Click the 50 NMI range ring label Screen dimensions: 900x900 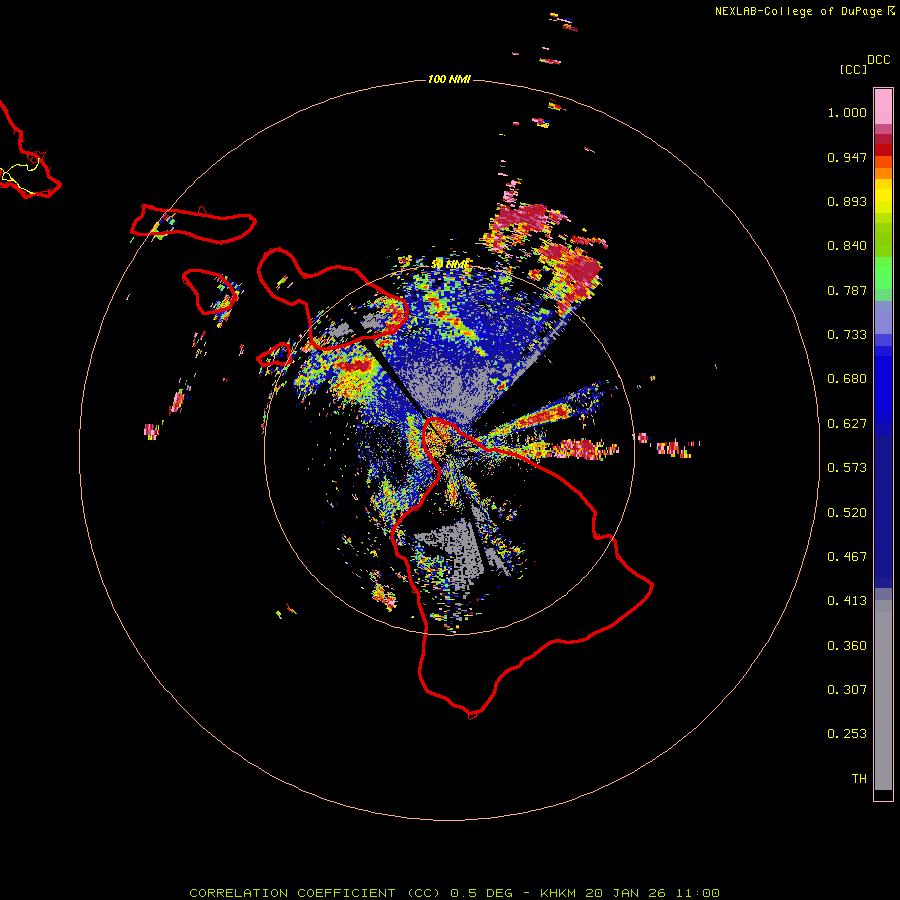coord(450,264)
